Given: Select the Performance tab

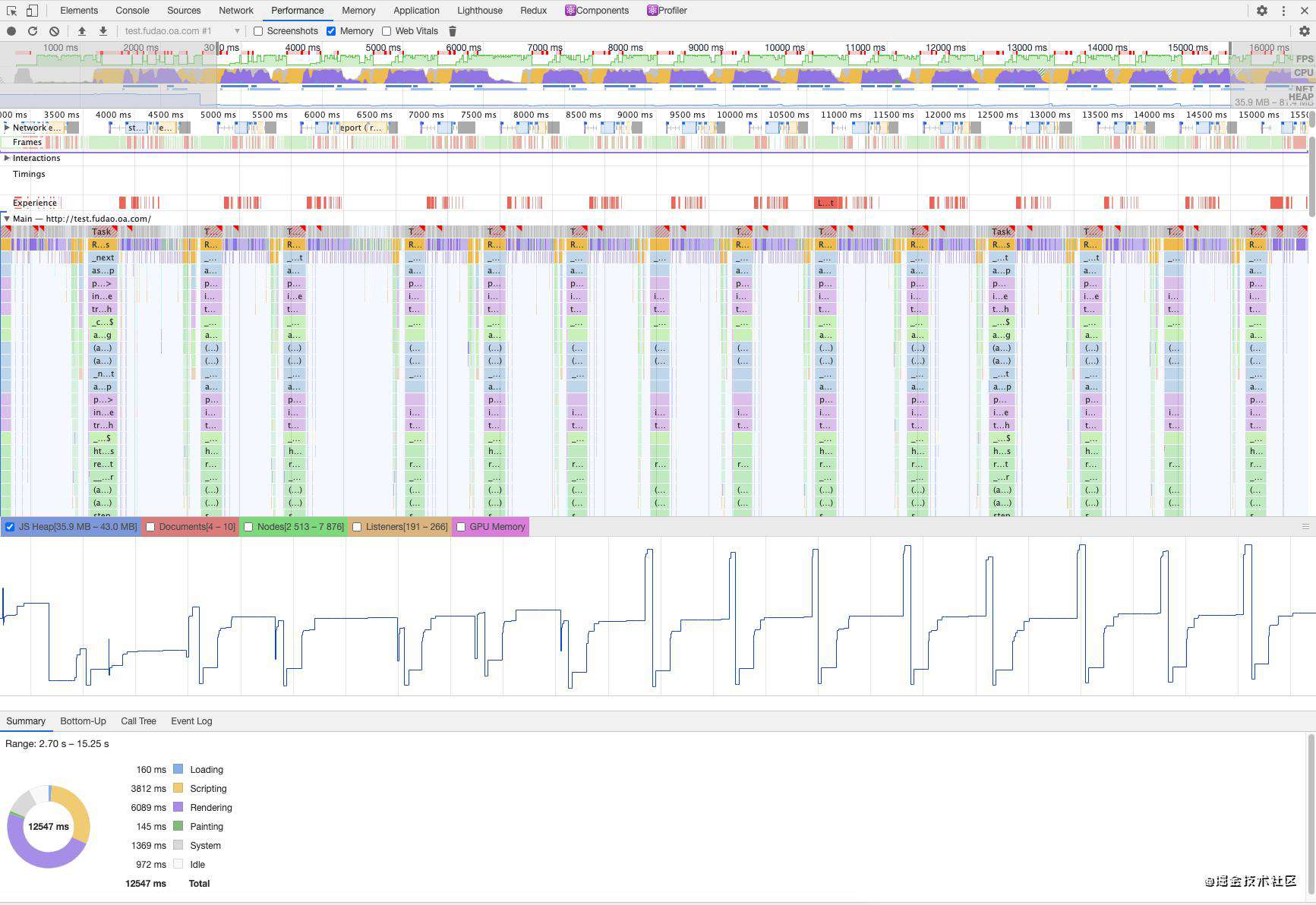Looking at the screenshot, I should 298,11.
